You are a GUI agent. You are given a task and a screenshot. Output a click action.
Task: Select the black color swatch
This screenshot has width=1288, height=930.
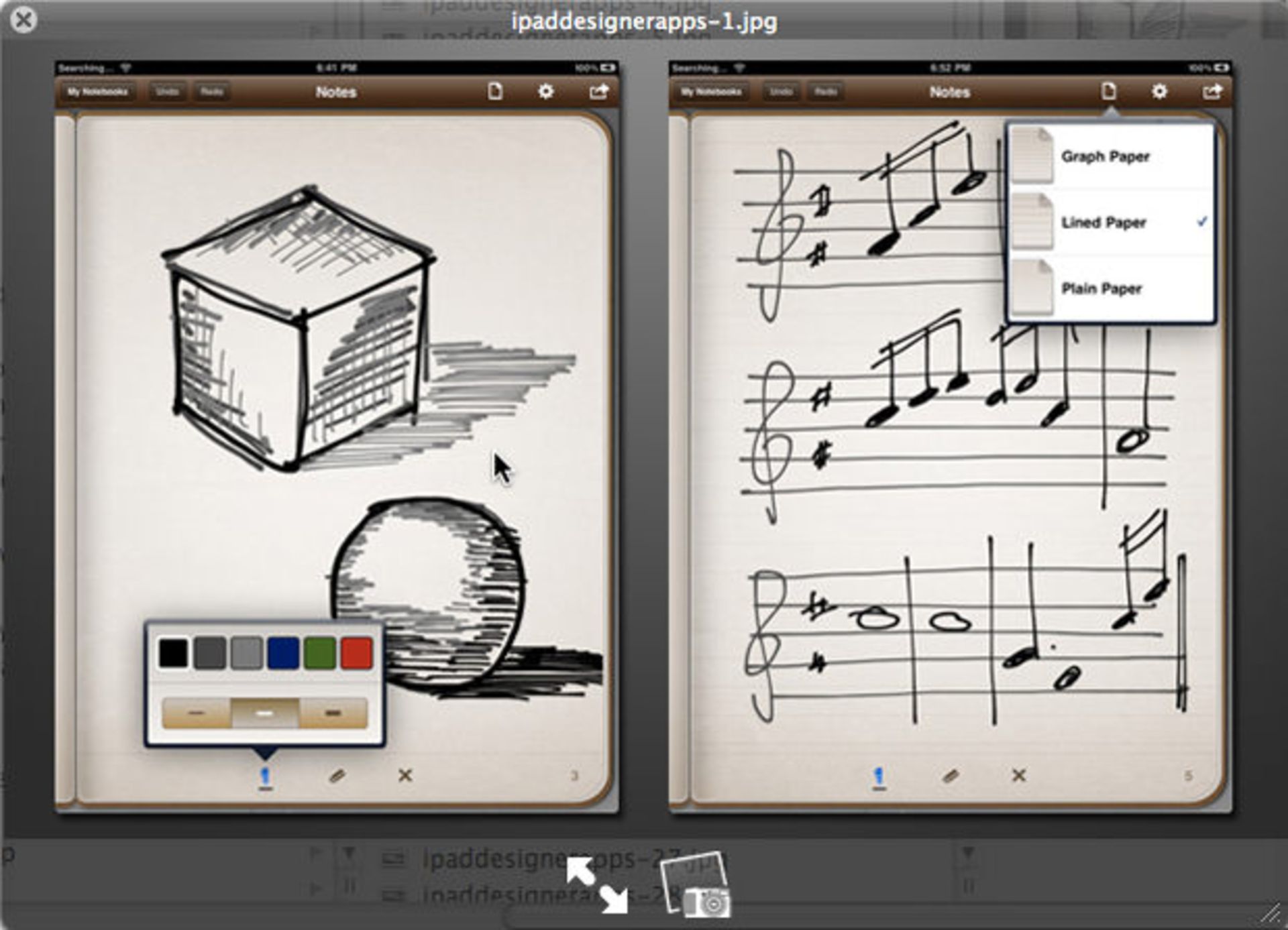click(173, 654)
